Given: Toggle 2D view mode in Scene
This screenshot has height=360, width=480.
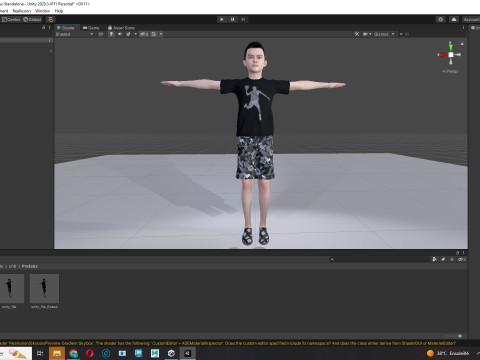Looking at the screenshot, I should pyautogui.click(x=100, y=34).
